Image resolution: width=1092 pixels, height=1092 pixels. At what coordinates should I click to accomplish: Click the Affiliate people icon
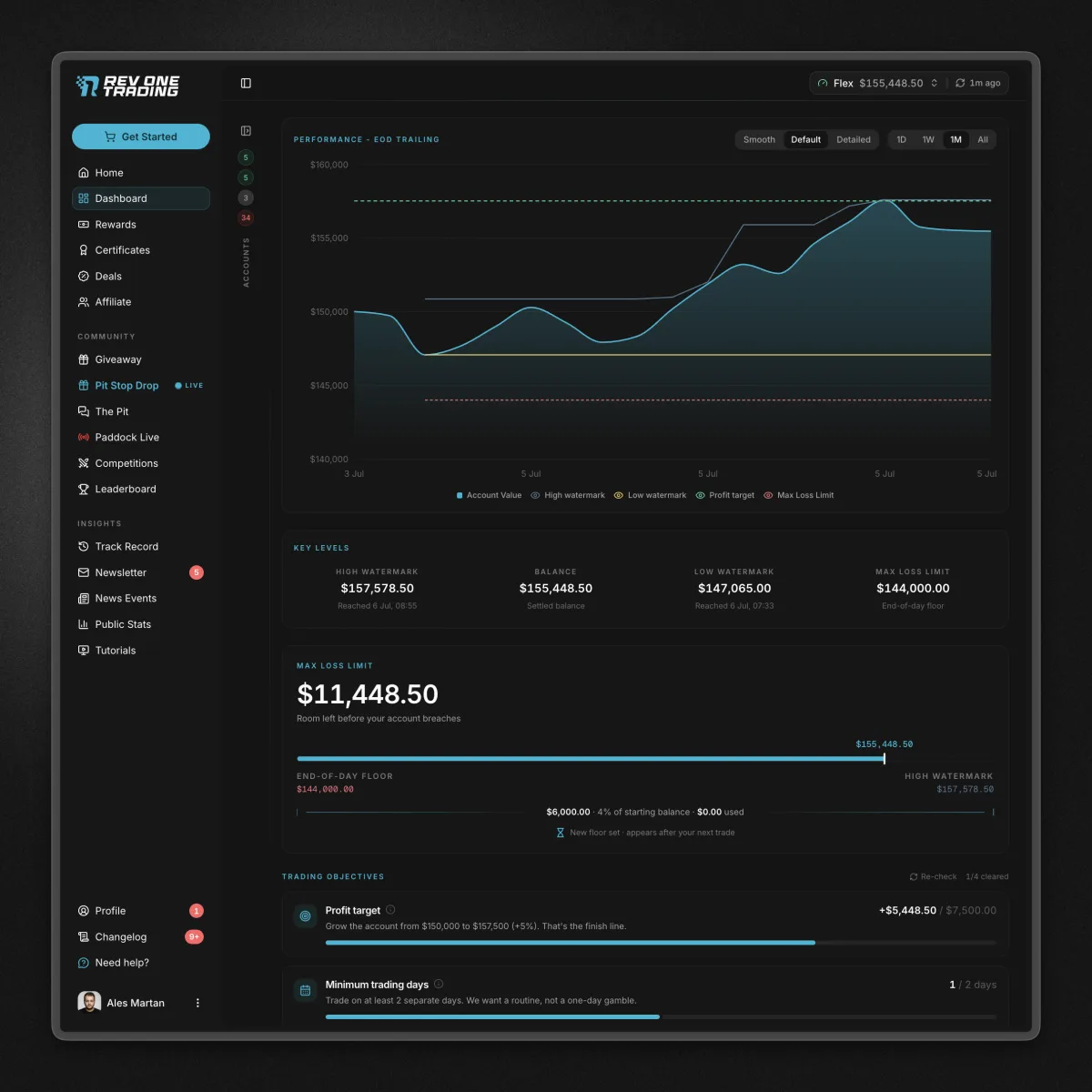[84, 302]
